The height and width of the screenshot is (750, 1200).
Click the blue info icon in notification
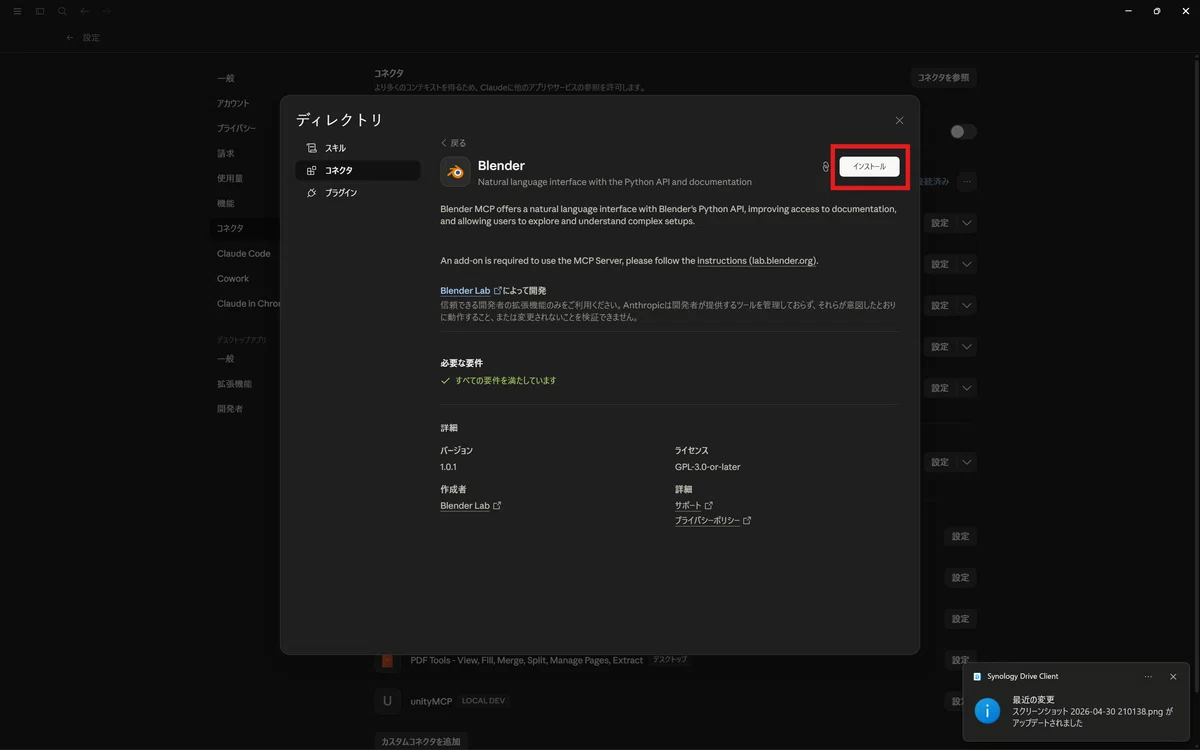987,710
